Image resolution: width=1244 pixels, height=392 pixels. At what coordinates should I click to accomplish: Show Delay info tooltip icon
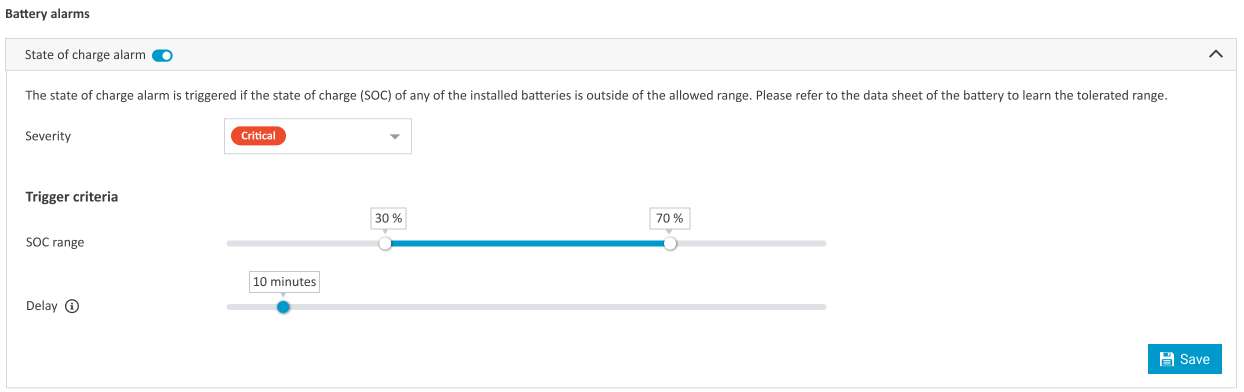pos(71,307)
